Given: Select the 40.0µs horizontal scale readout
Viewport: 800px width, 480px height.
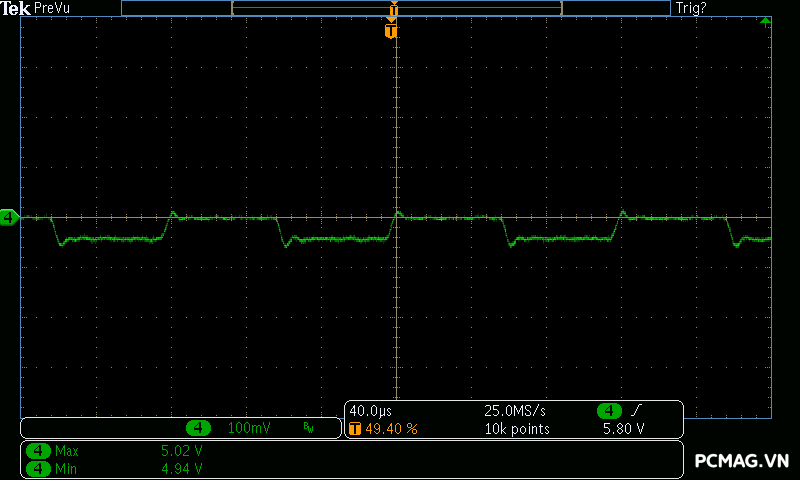Looking at the screenshot, I should click(370, 411).
